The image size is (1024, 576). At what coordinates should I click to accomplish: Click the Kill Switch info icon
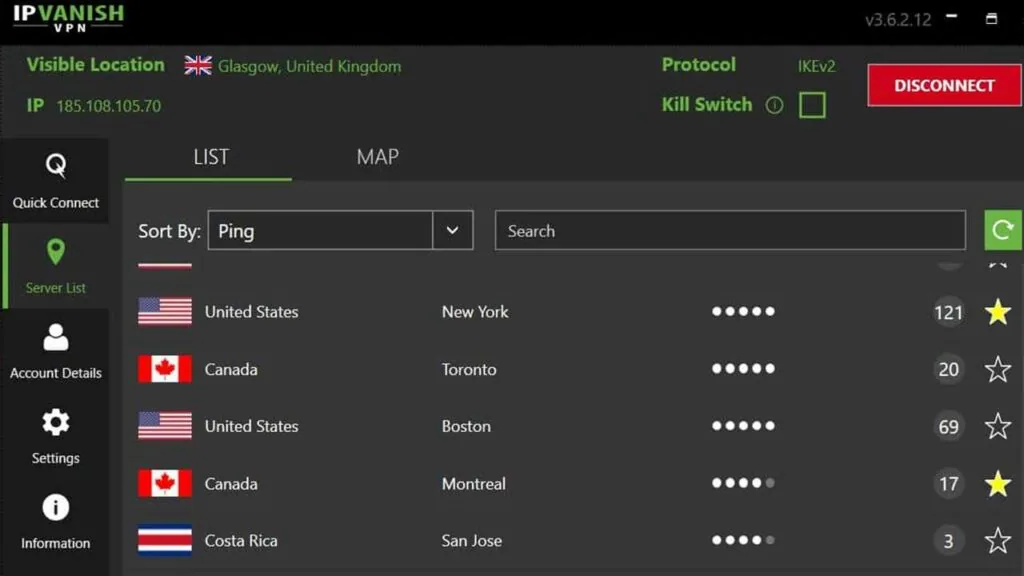coord(774,105)
